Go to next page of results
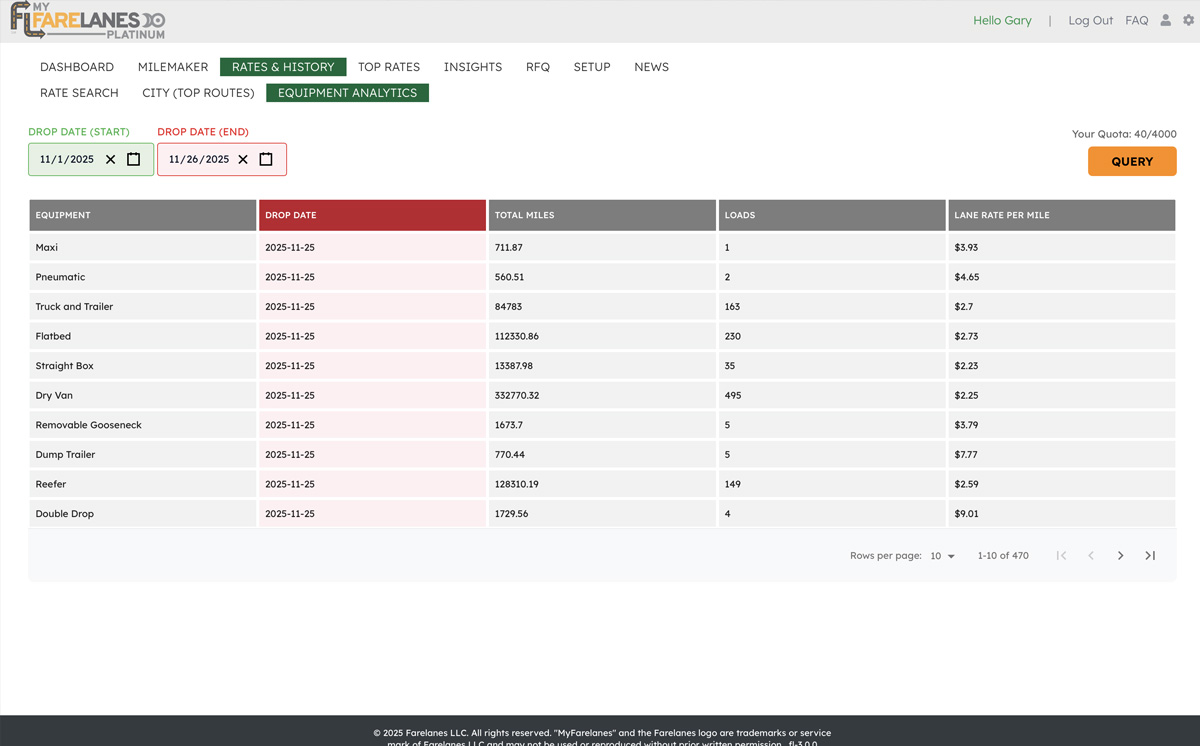Image resolution: width=1200 pixels, height=746 pixels. coord(1120,556)
